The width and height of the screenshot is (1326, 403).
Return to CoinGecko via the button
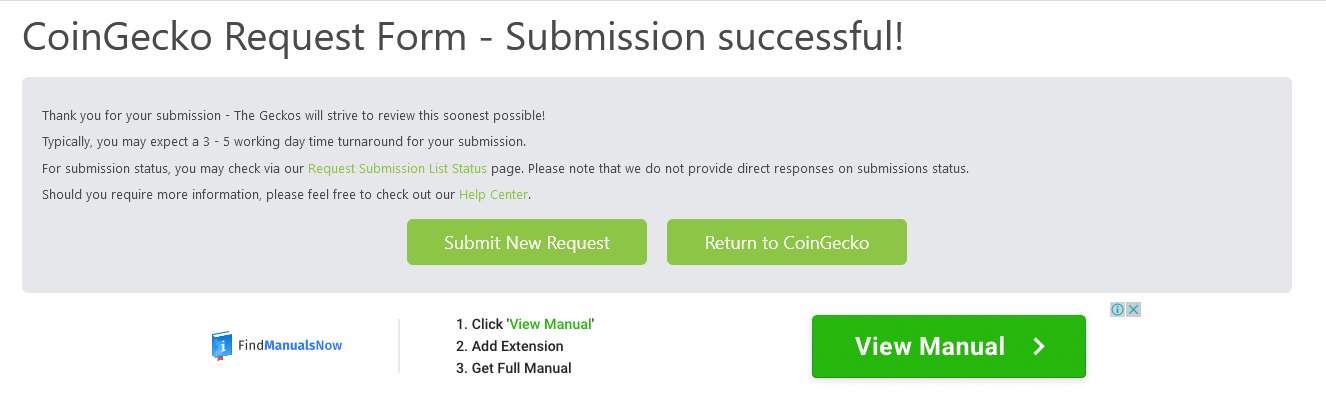787,242
